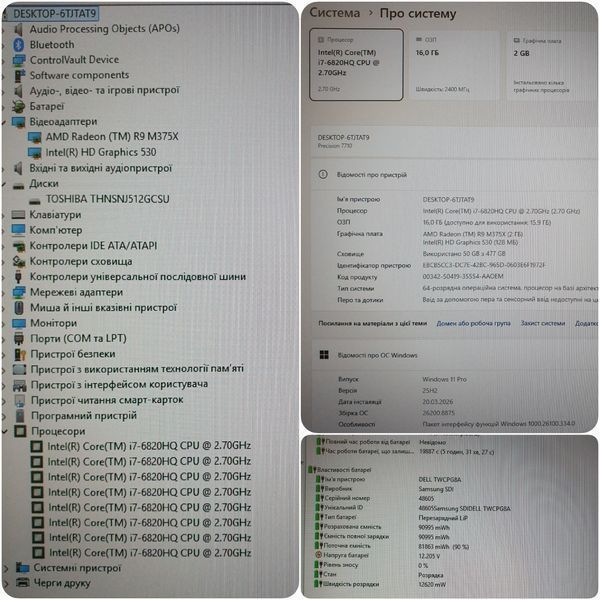Click the Код продукту value
This screenshot has width=600, height=600.
[x=463, y=276]
